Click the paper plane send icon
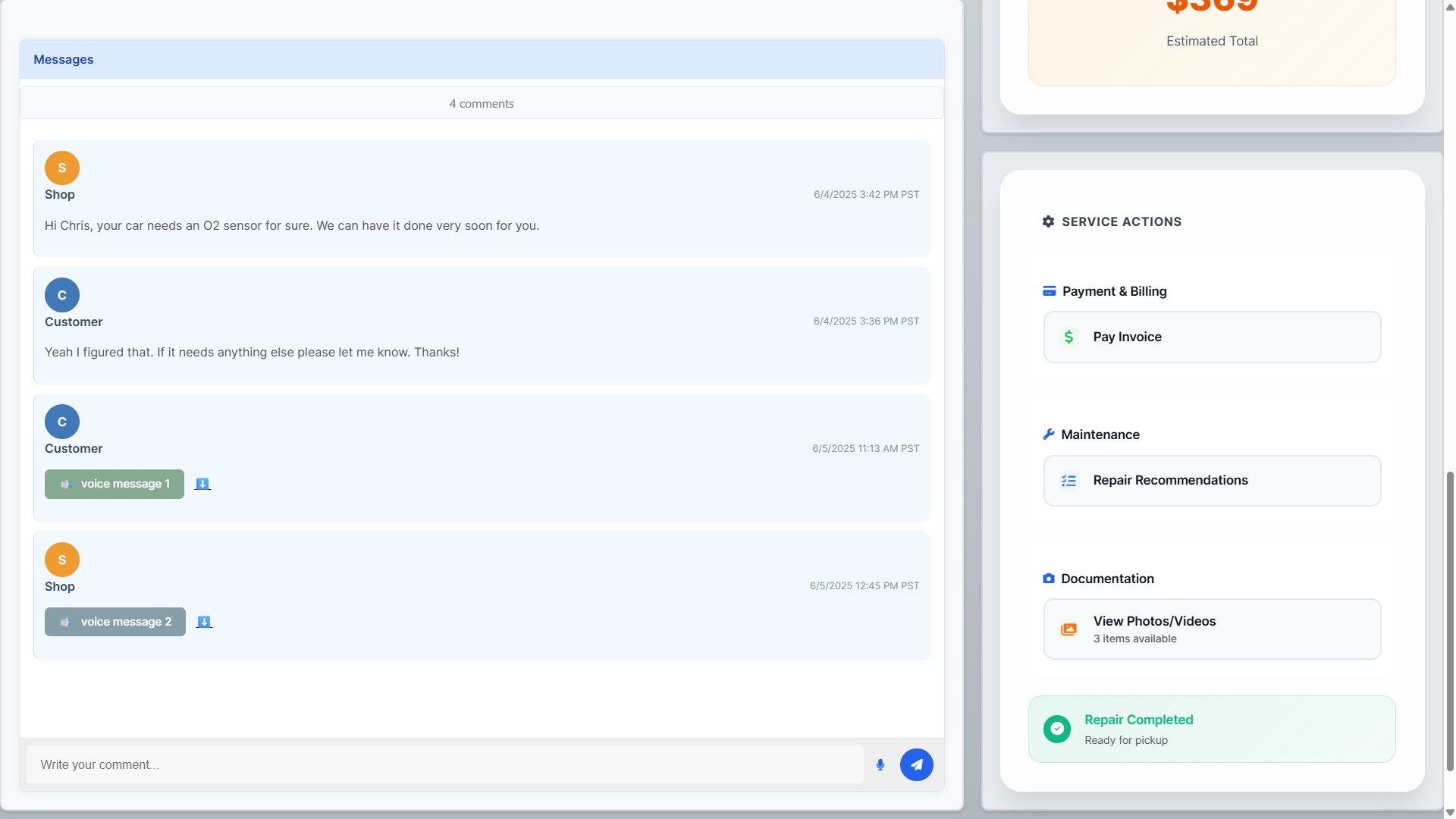 (916, 764)
